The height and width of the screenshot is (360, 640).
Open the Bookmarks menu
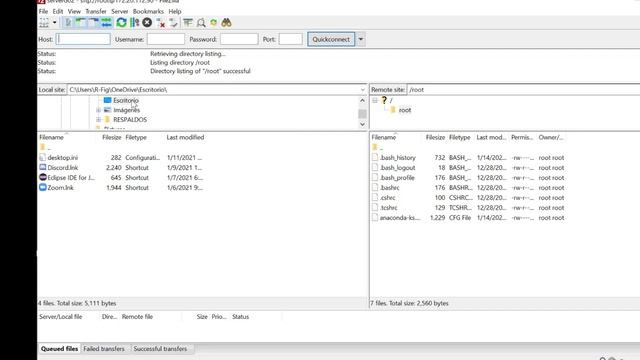[x=148, y=11]
